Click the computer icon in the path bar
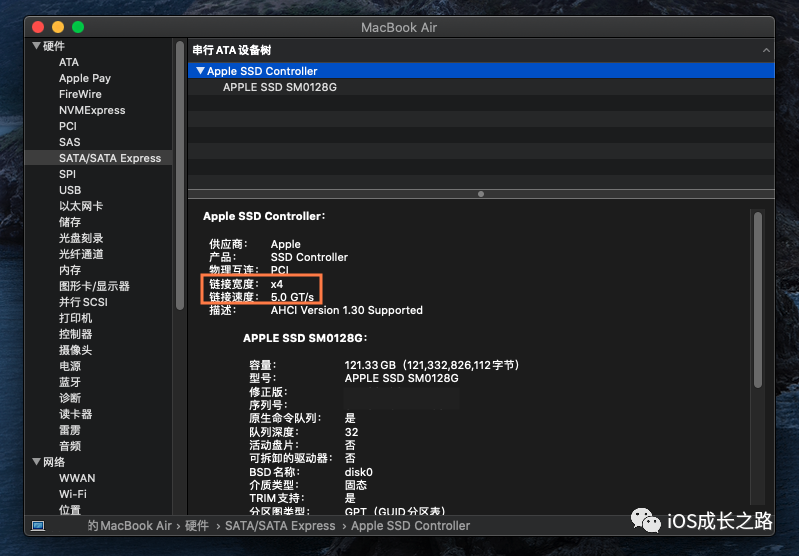This screenshot has width=799, height=556. pyautogui.click(x=38, y=525)
